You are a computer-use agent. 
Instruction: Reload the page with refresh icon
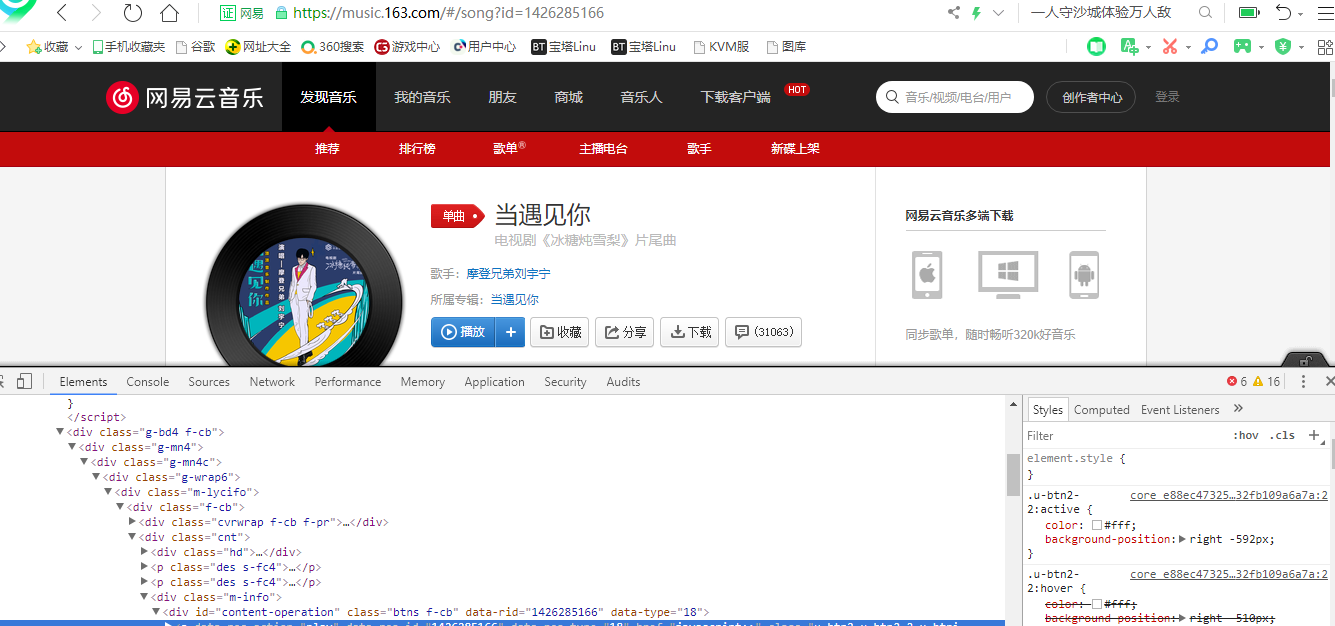pyautogui.click(x=132, y=13)
